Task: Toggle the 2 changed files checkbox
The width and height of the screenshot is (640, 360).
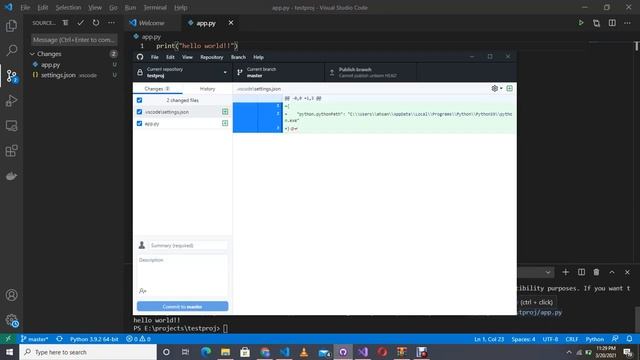Action: tap(140, 100)
